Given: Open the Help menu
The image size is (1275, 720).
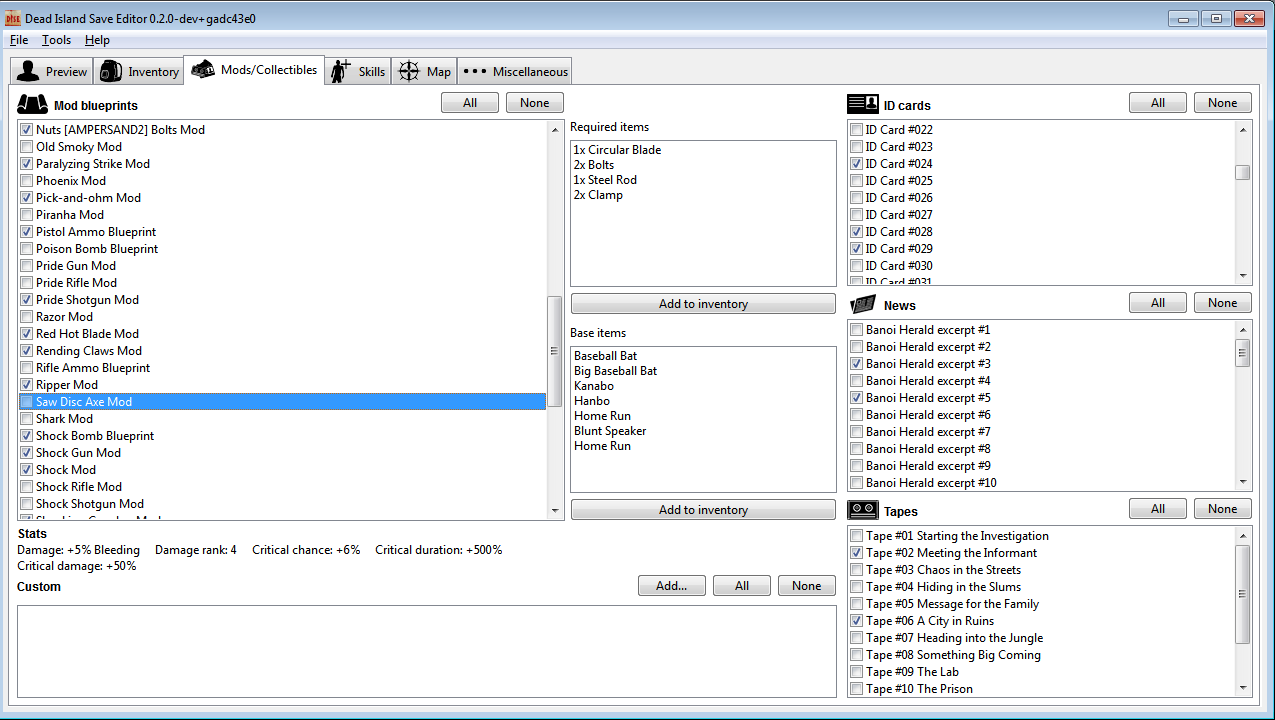Looking at the screenshot, I should (x=97, y=40).
